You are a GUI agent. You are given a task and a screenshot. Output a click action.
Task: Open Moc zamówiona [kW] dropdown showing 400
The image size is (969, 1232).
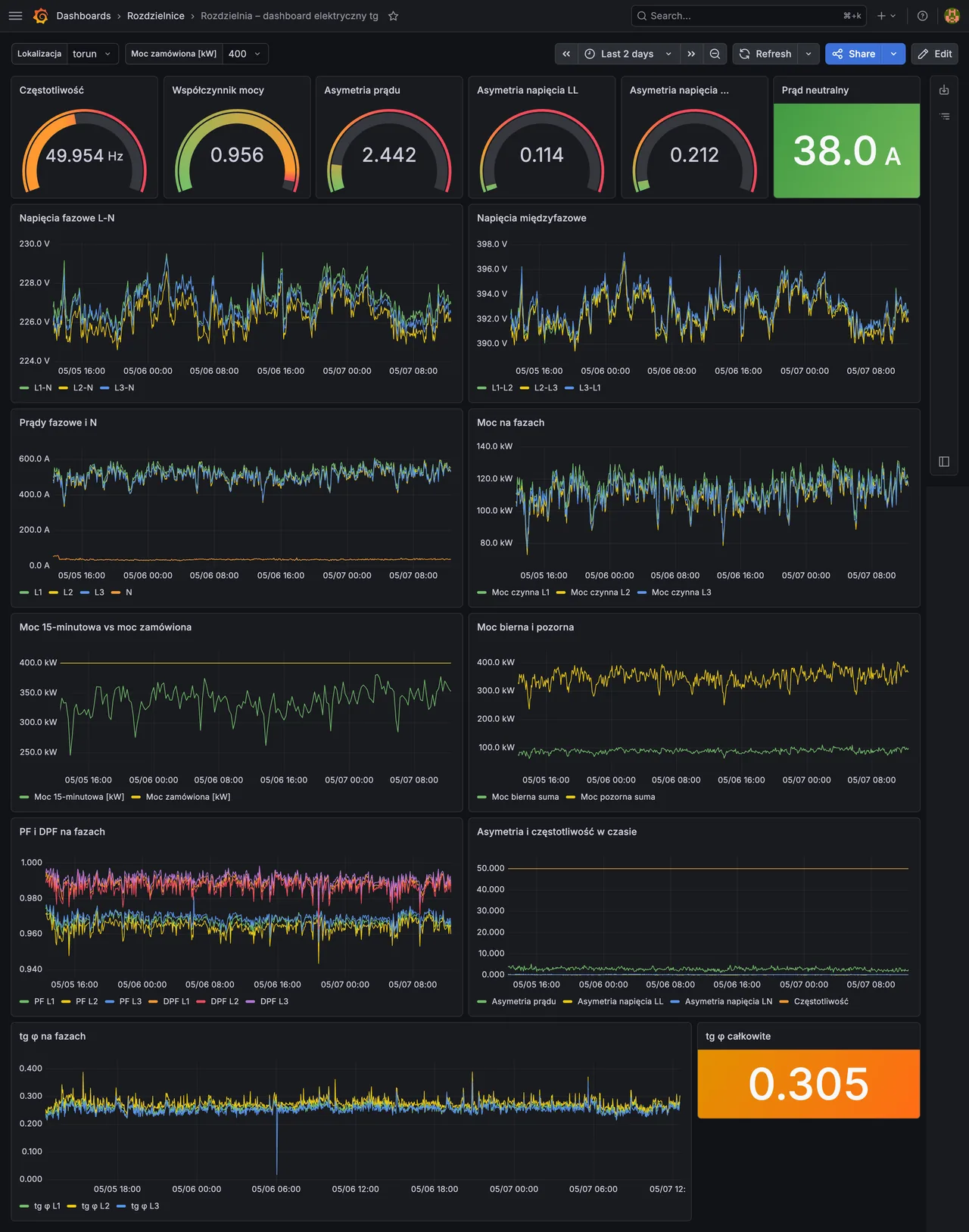245,54
